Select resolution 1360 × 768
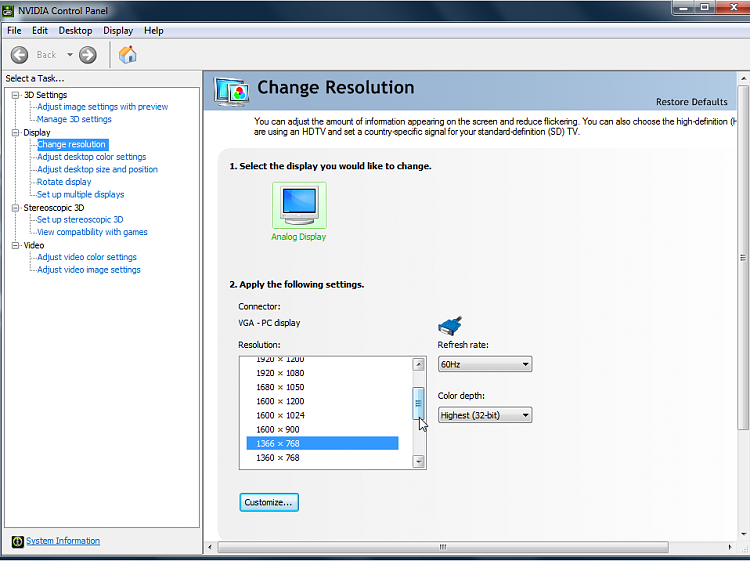Screen dimensions: 750x561 322,458
